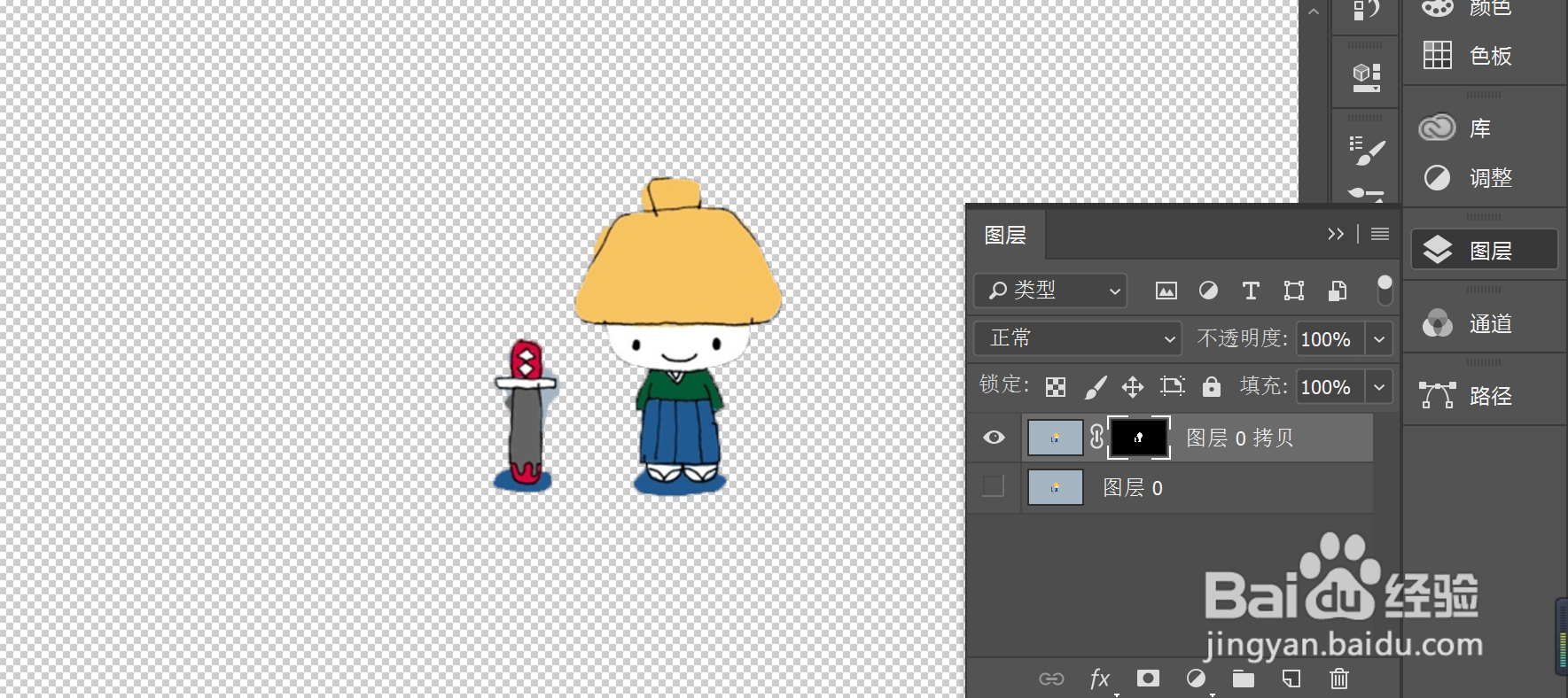Screen dimensions: 1568x698
Task: Filter layers by adjustment layers icon
Action: 1208,291
